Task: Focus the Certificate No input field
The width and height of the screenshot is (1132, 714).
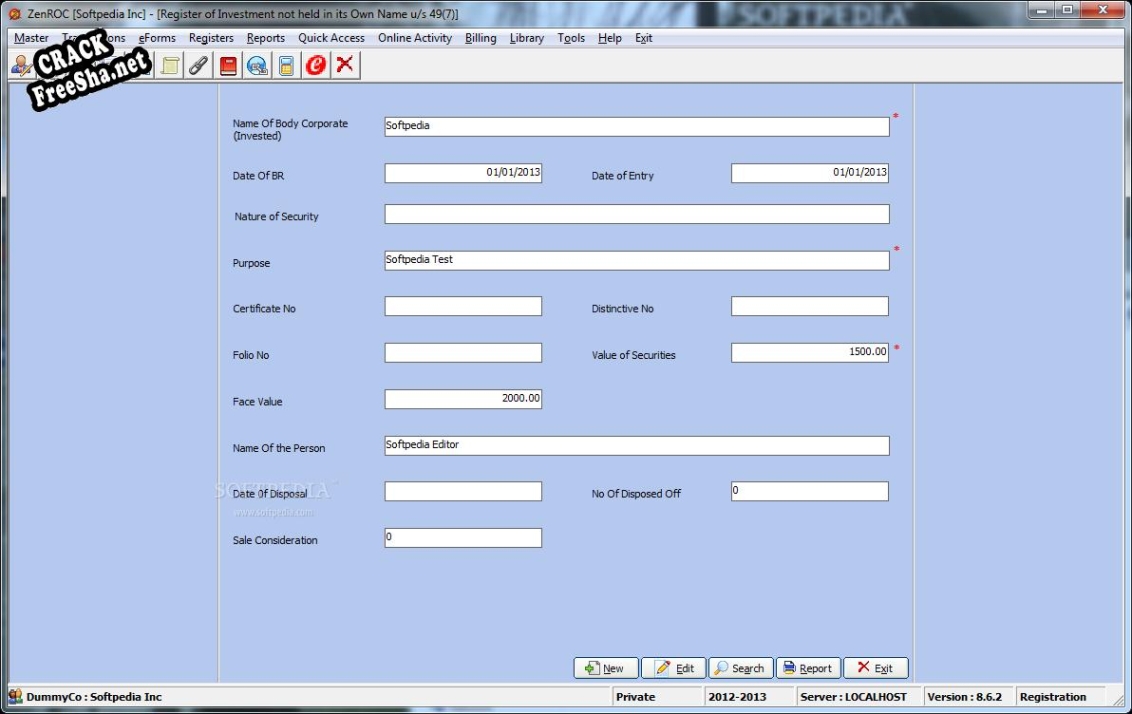Action: point(463,307)
